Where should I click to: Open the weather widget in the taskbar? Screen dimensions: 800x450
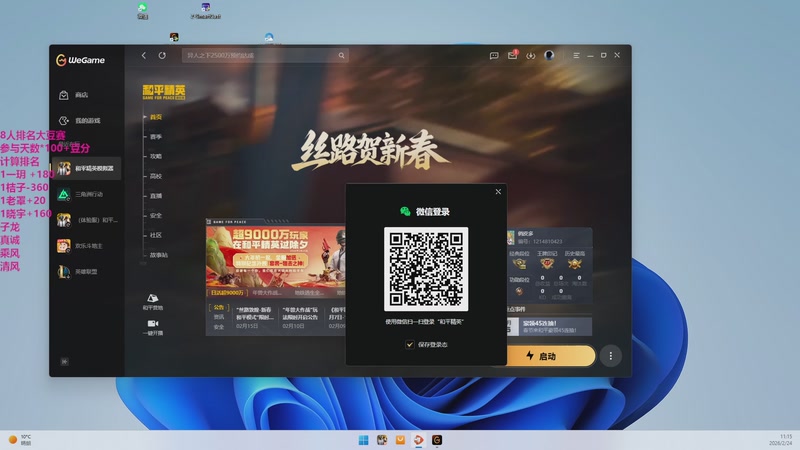(x=20, y=440)
